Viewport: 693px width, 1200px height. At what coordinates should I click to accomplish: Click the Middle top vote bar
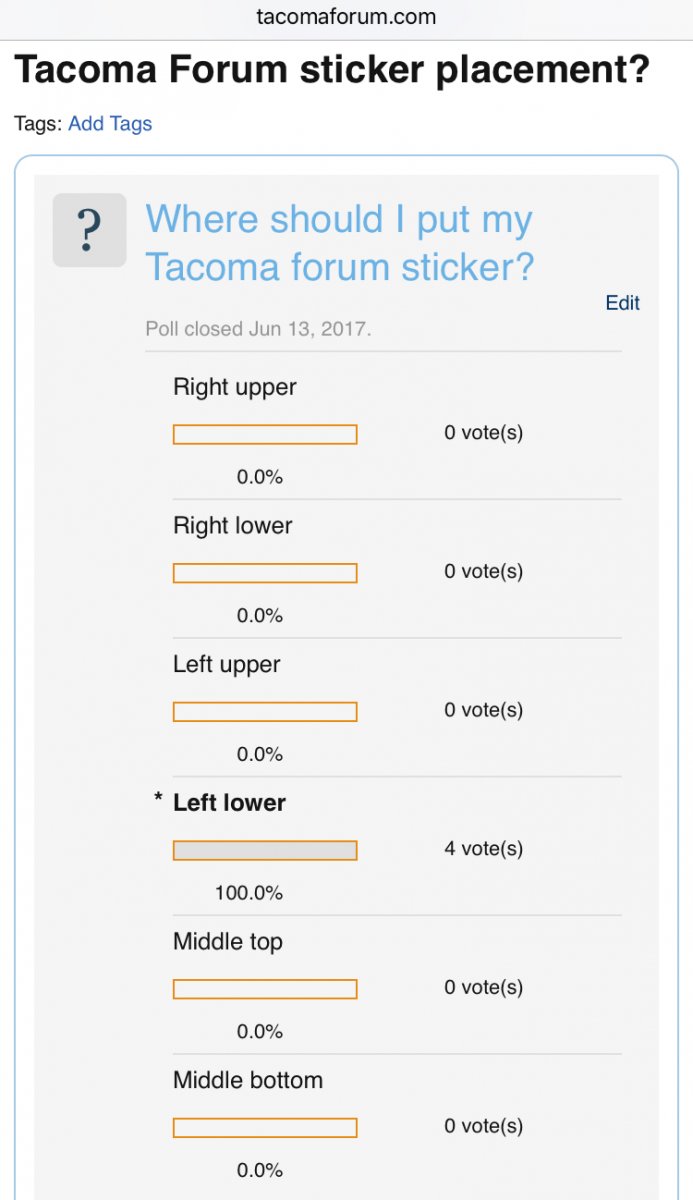coord(265,989)
